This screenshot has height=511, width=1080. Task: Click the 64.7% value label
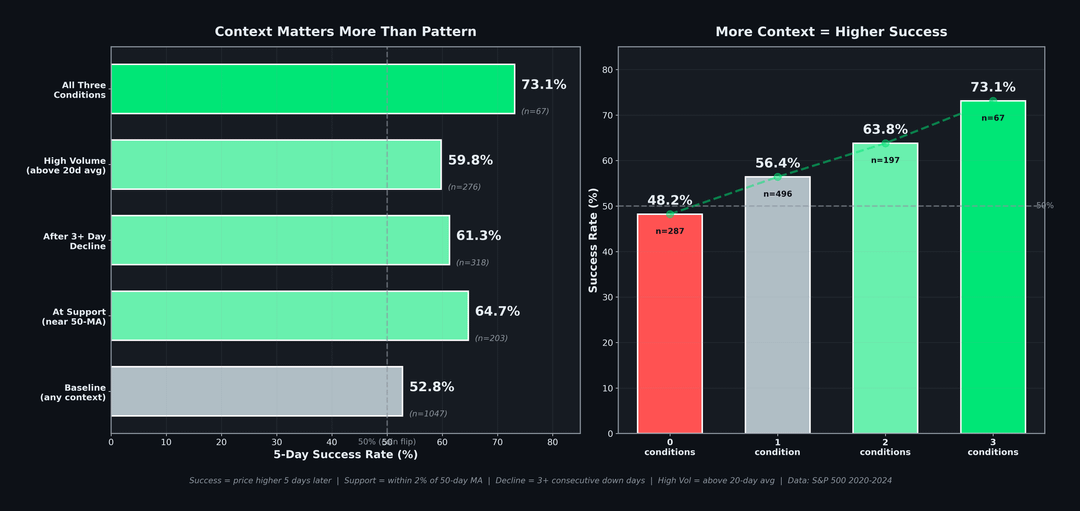497,312
